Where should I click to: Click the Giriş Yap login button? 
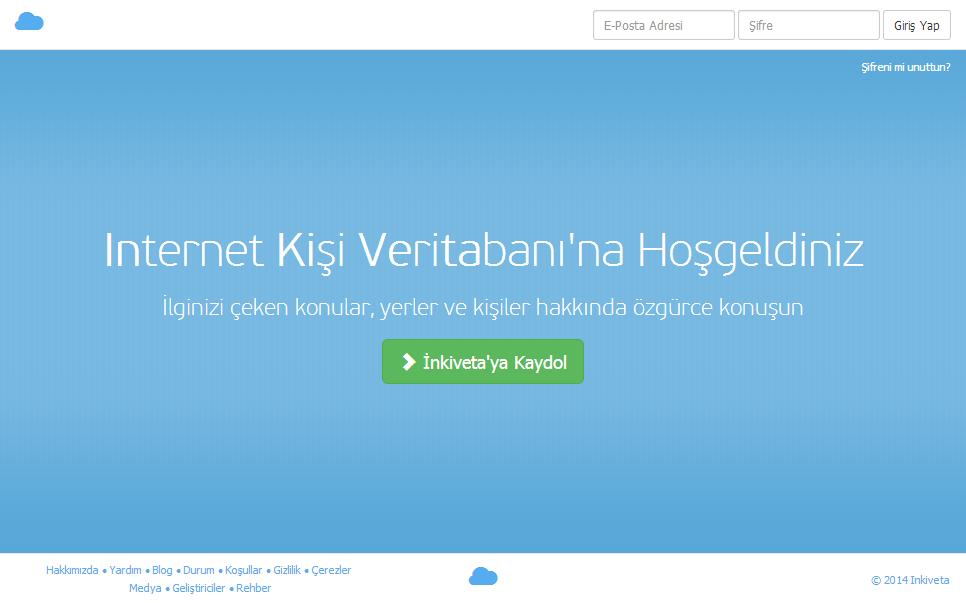pyautogui.click(x=917, y=25)
